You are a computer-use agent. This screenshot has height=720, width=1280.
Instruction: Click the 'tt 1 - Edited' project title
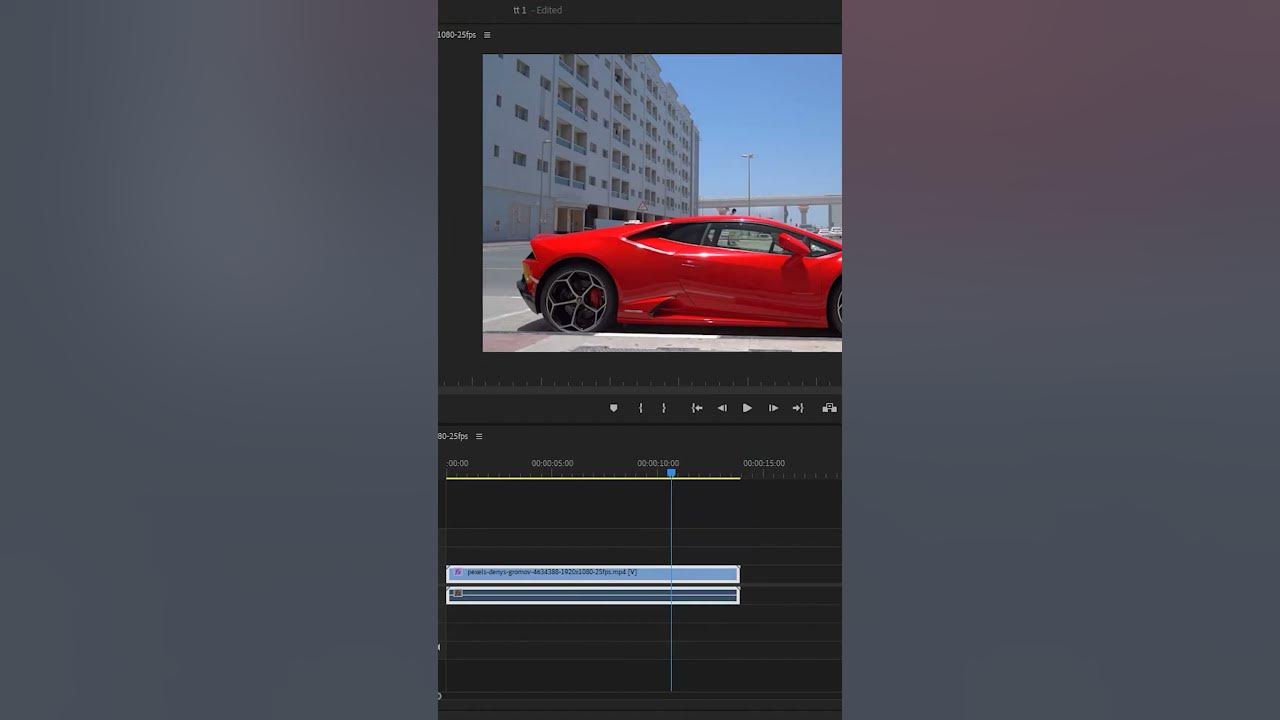[x=538, y=10]
